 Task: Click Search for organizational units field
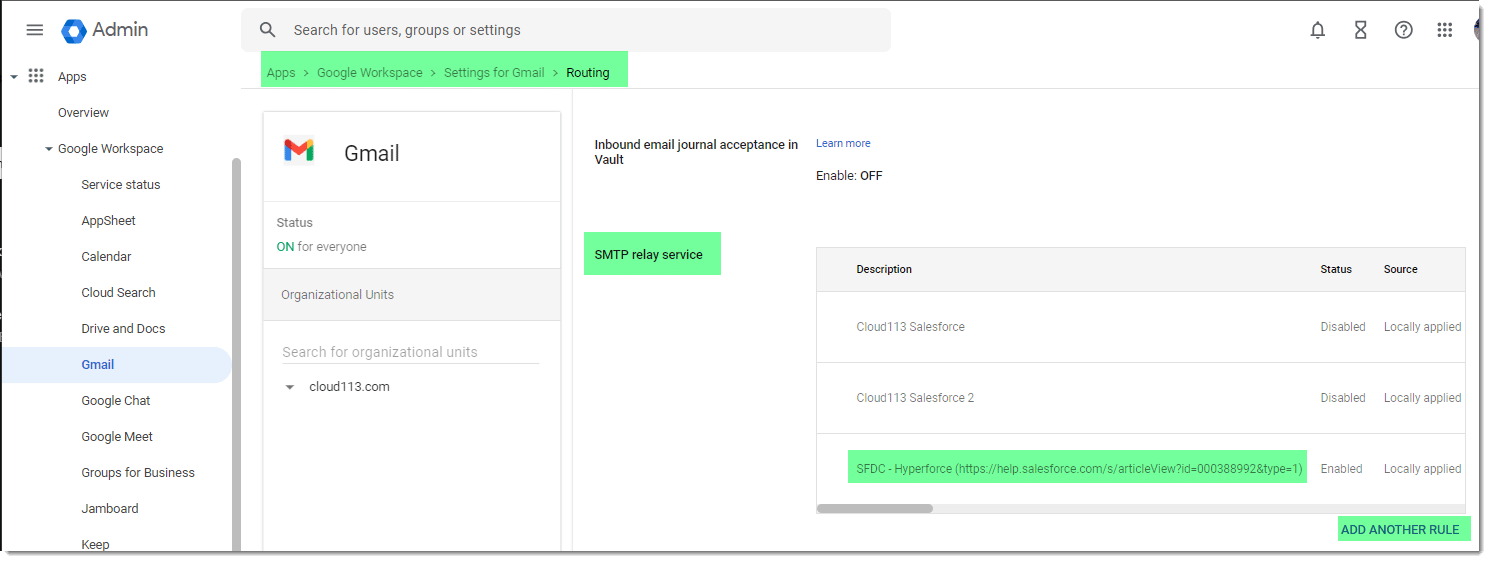(x=410, y=352)
